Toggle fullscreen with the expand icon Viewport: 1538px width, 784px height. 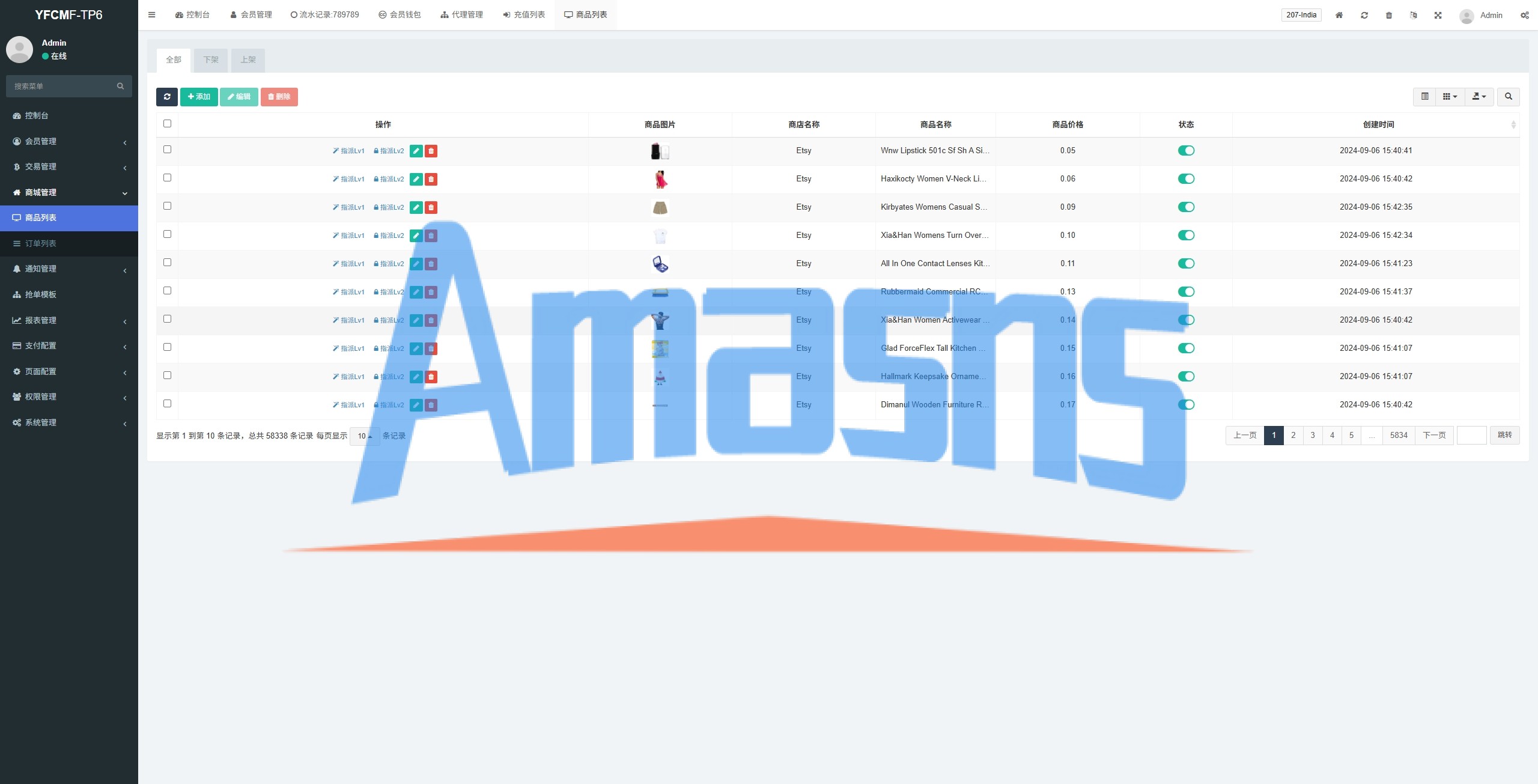tap(1438, 15)
